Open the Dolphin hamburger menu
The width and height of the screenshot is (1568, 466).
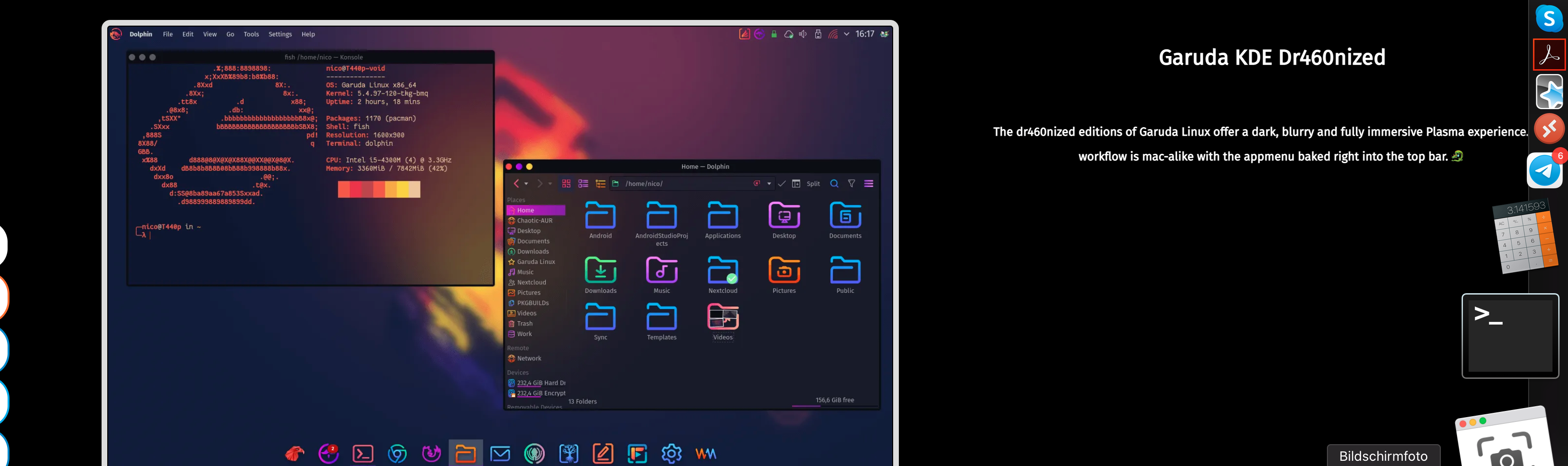click(868, 184)
